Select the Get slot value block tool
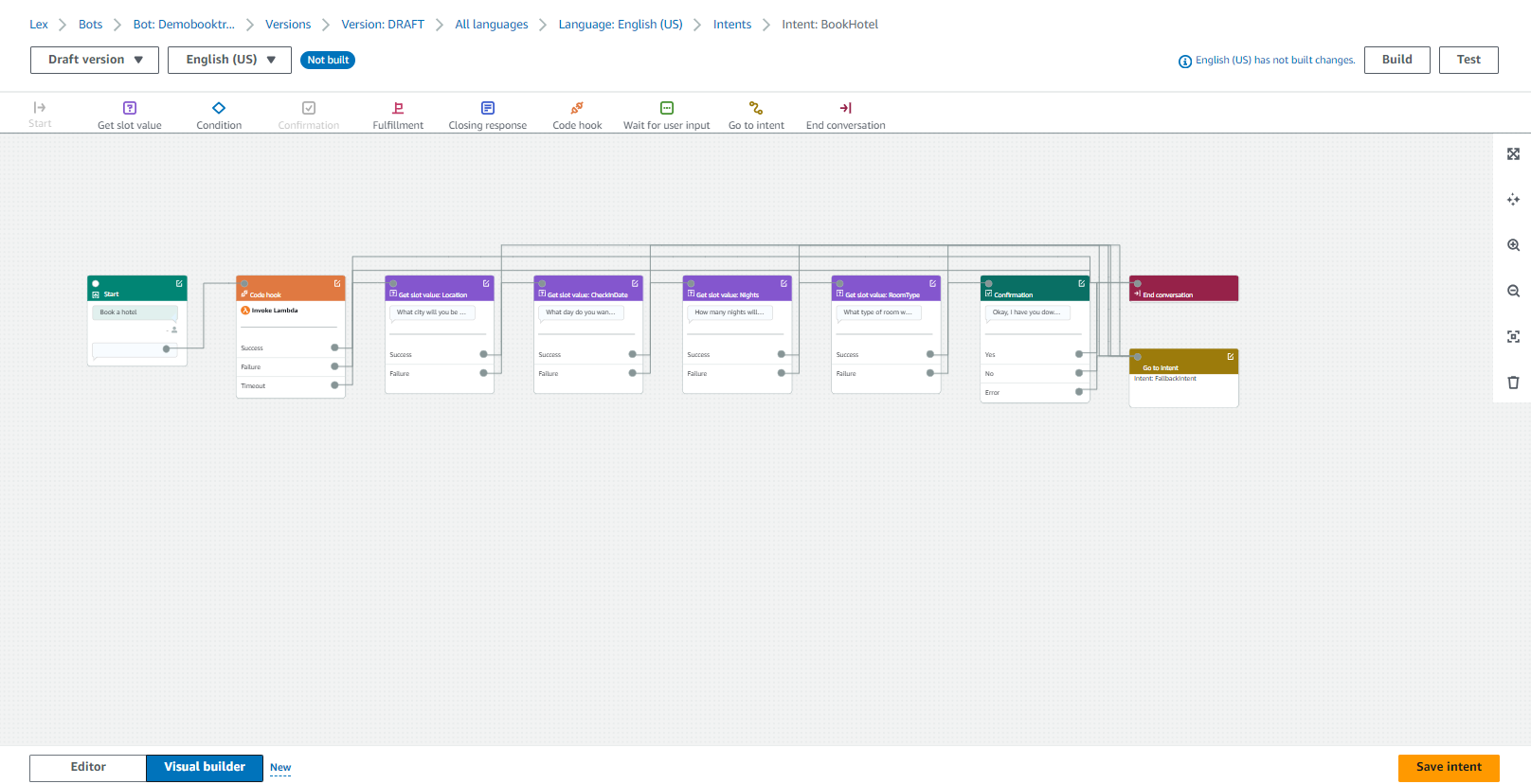The image size is (1531, 784). tap(130, 116)
